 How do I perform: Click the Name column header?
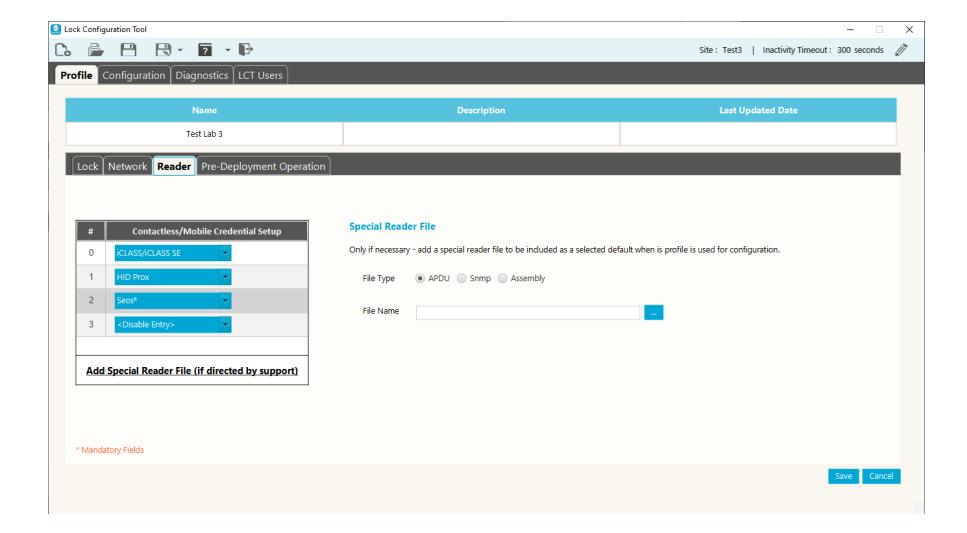[x=204, y=110]
